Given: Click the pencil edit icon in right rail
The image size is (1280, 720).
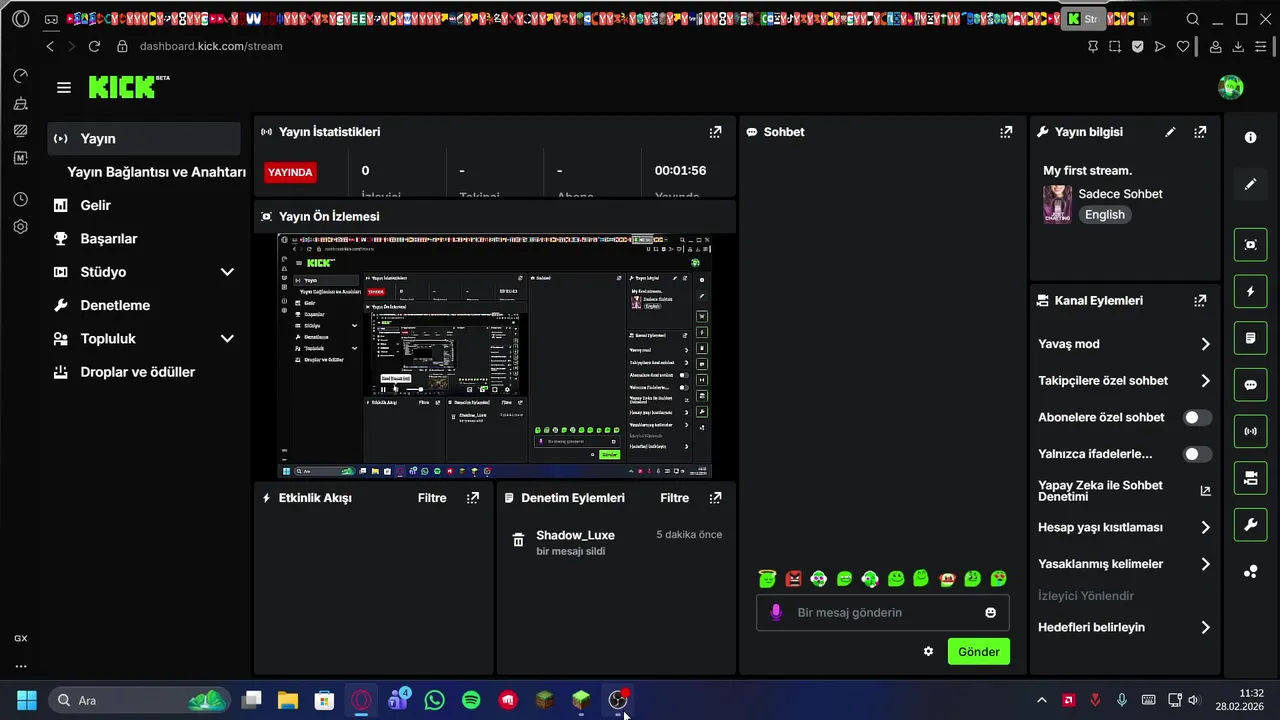Looking at the screenshot, I should (1250, 184).
